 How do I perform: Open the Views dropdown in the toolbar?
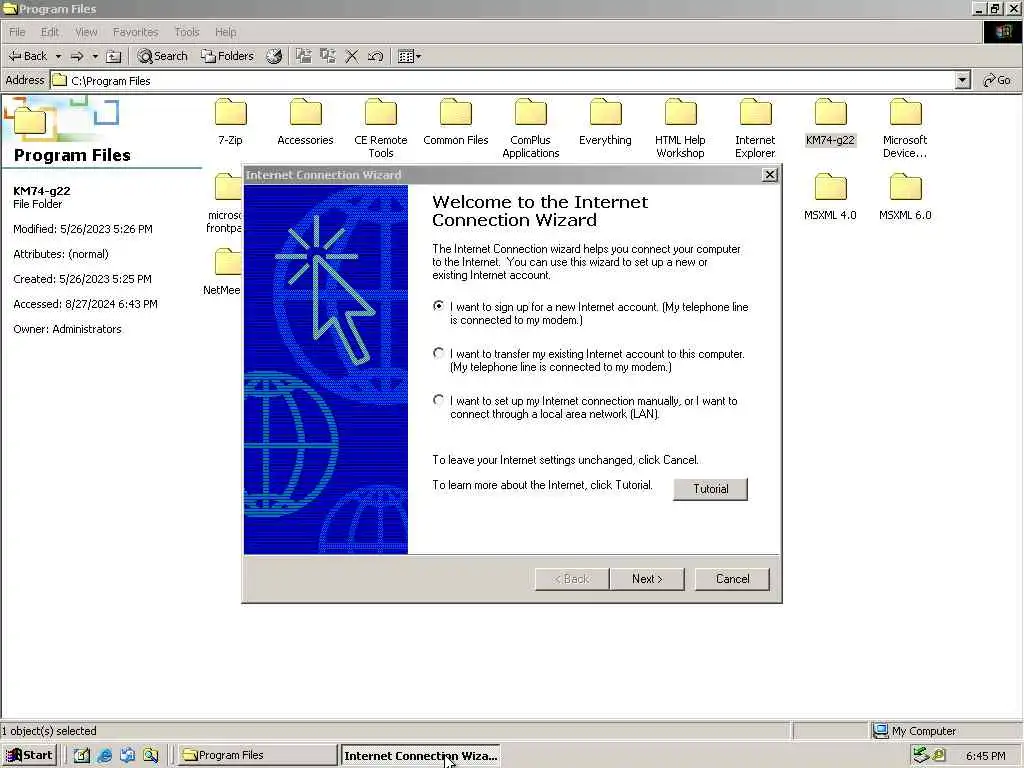tap(409, 56)
